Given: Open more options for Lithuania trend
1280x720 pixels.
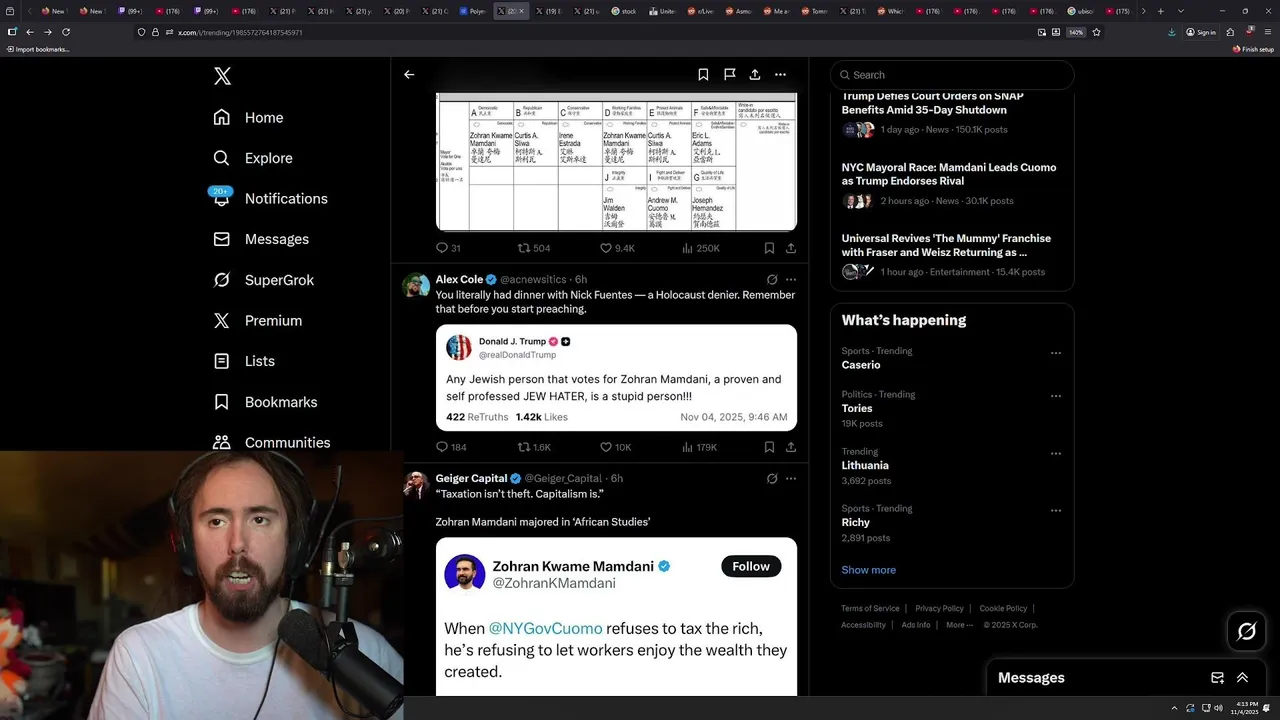Looking at the screenshot, I should click(x=1055, y=453).
